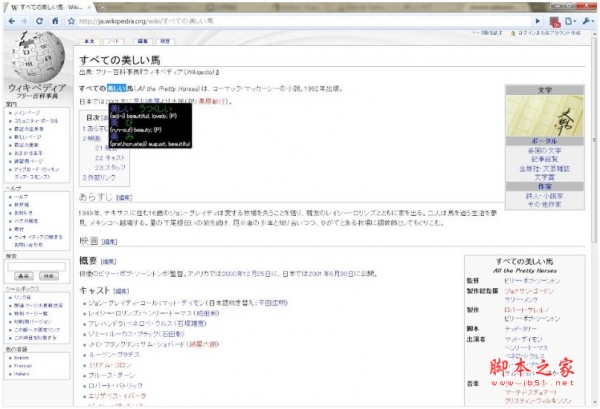
Task: Click the red ミリアム・コロン link
Action: pos(110,365)
